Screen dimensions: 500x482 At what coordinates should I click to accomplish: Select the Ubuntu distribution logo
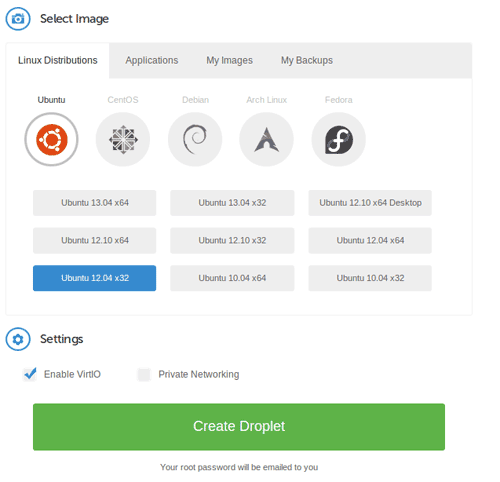(51, 139)
